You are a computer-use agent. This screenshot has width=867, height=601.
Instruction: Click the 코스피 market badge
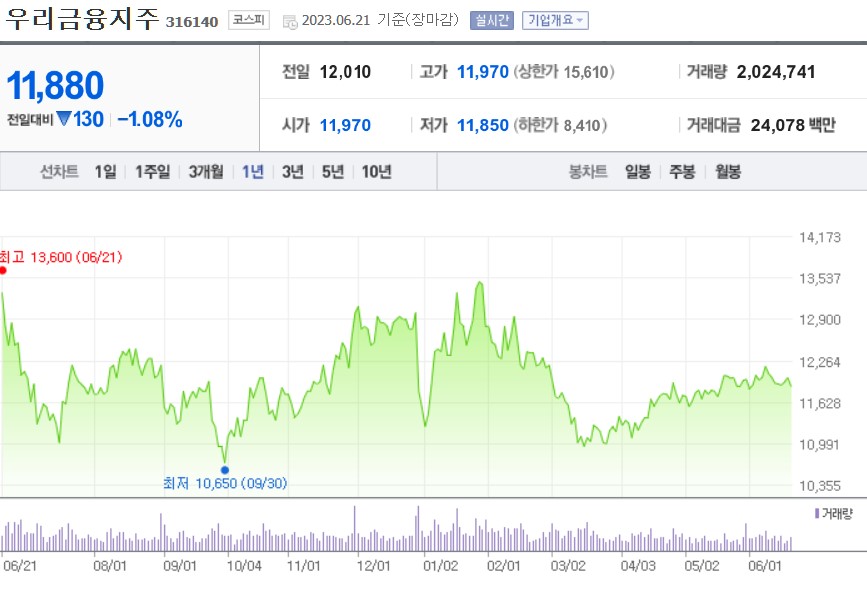pos(249,20)
